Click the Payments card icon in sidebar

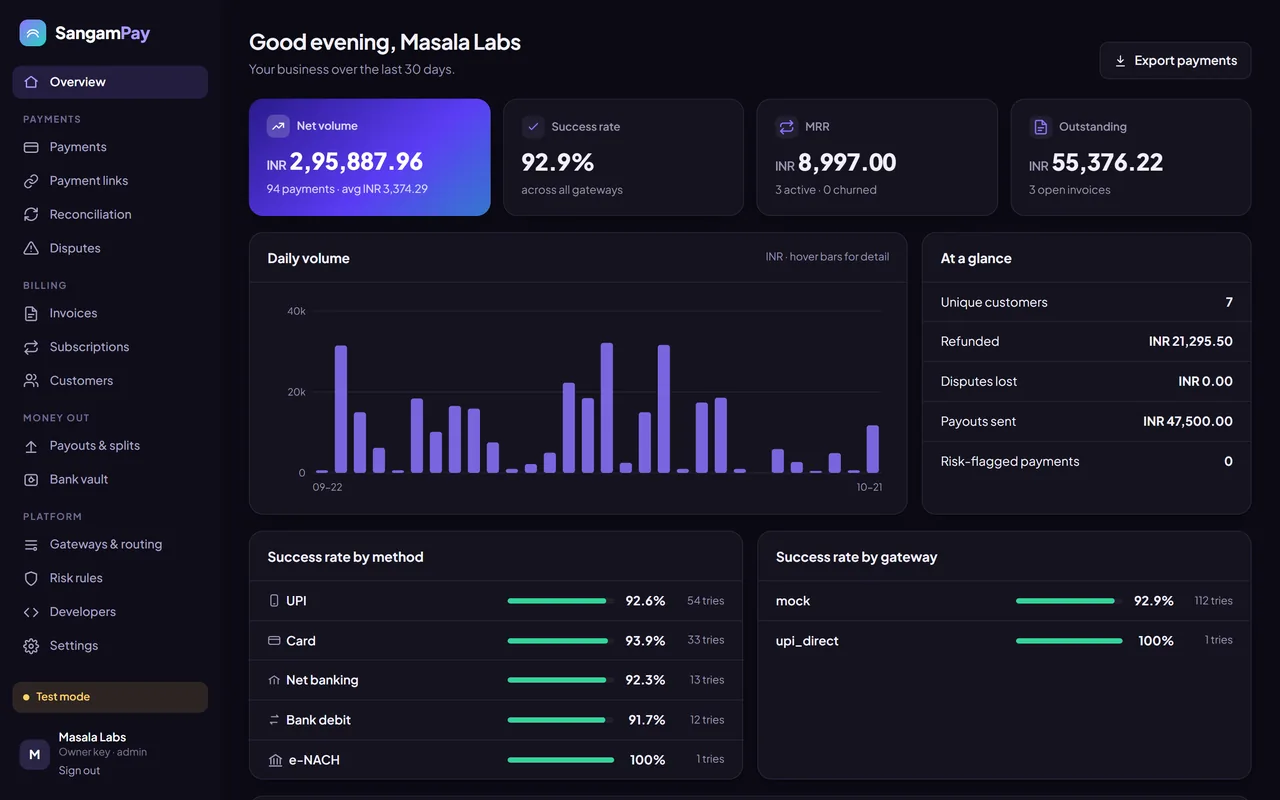pyautogui.click(x=31, y=147)
